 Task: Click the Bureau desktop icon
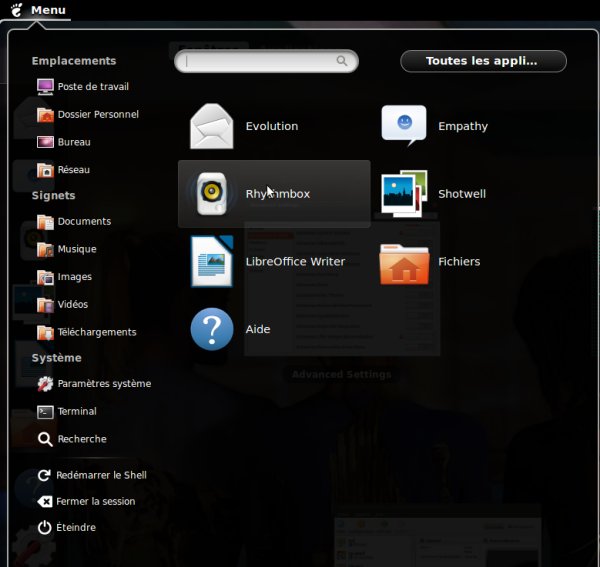coord(45,142)
